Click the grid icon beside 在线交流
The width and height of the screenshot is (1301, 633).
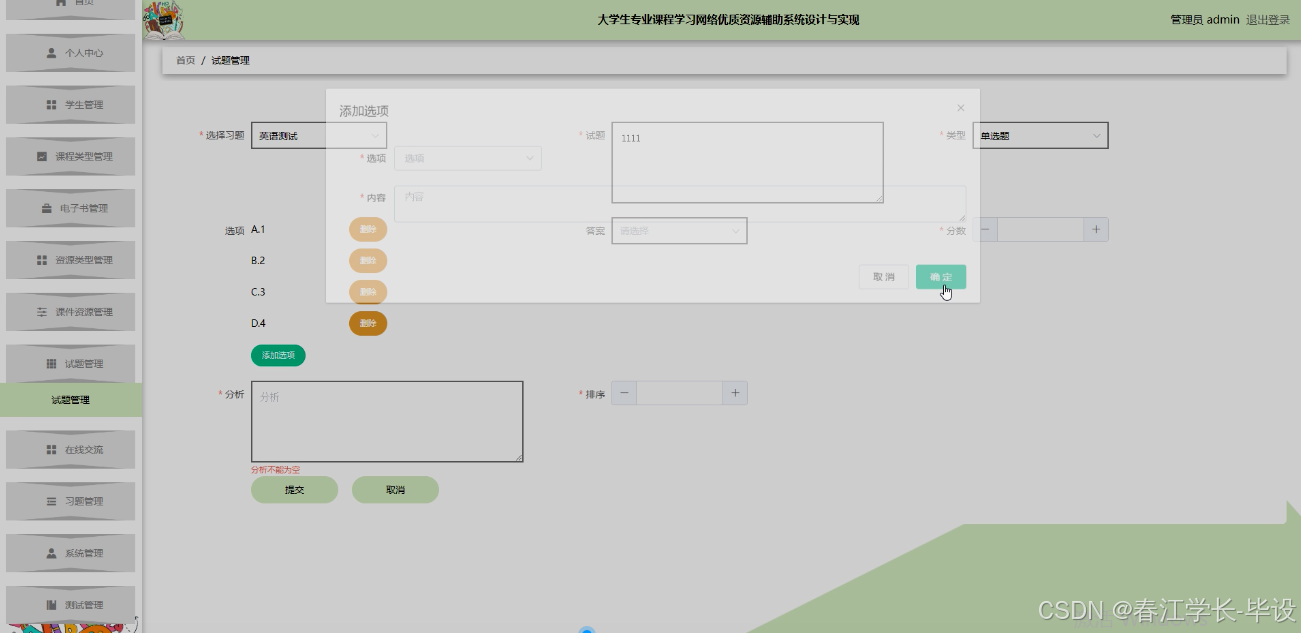pos(52,450)
